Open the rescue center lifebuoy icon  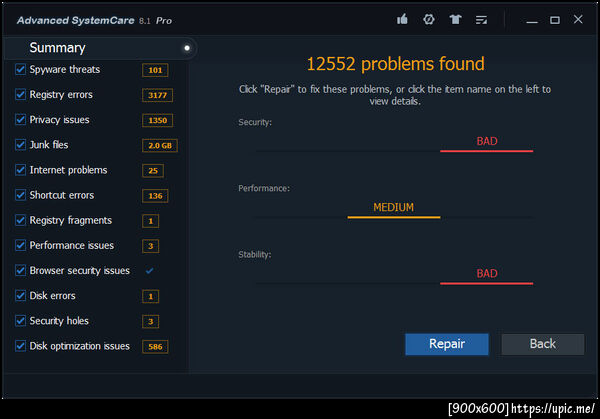[x=429, y=19]
